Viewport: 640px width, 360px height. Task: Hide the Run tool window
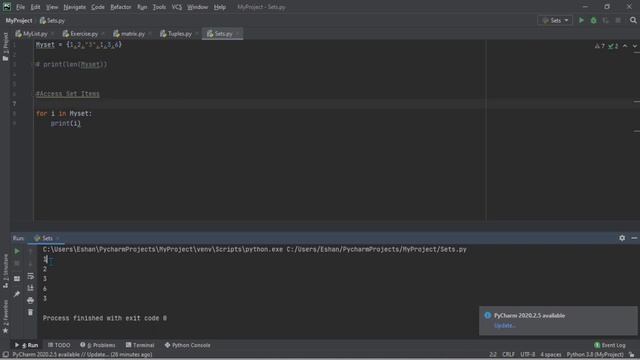point(634,238)
